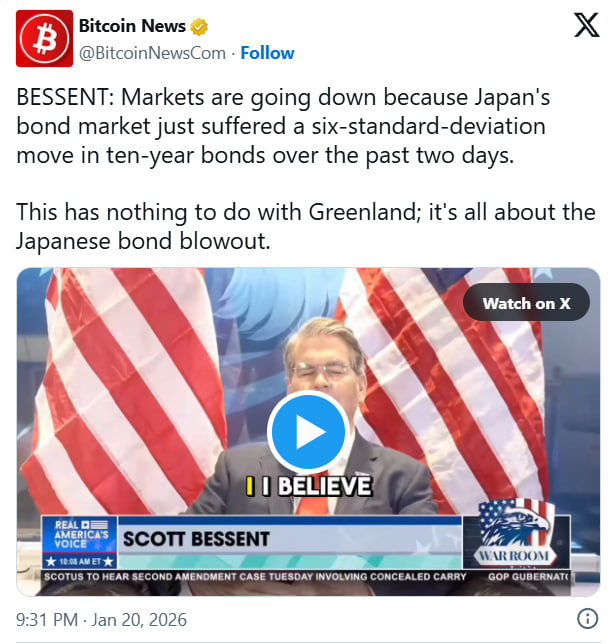Screen dimensions: 612x644
Task: Click the 10:08 AM ET time badge
Action: 80,561
